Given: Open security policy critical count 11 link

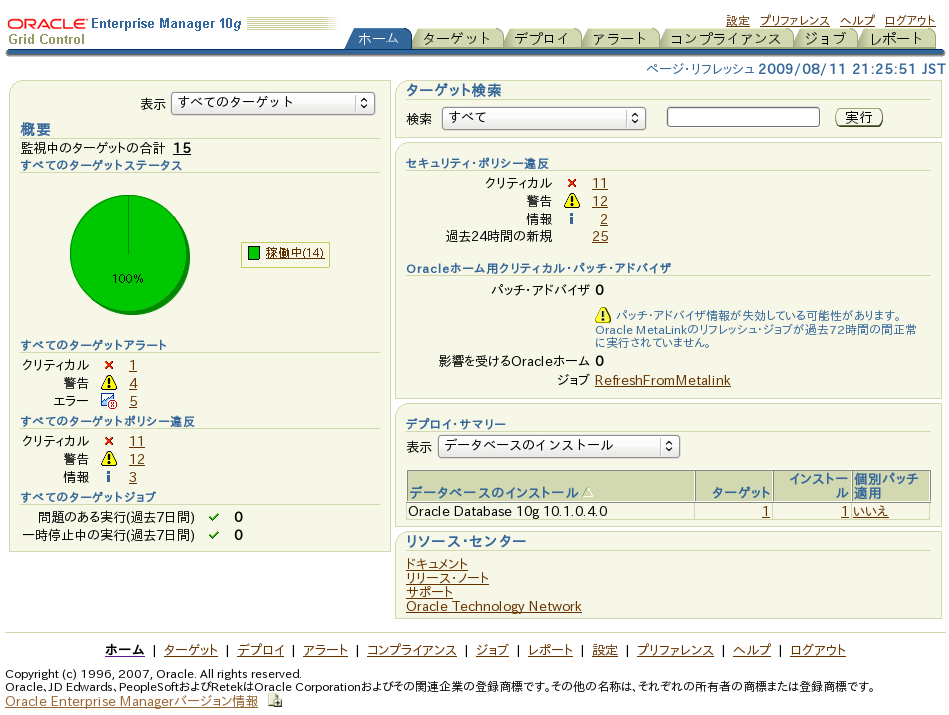Looking at the screenshot, I should [600, 183].
